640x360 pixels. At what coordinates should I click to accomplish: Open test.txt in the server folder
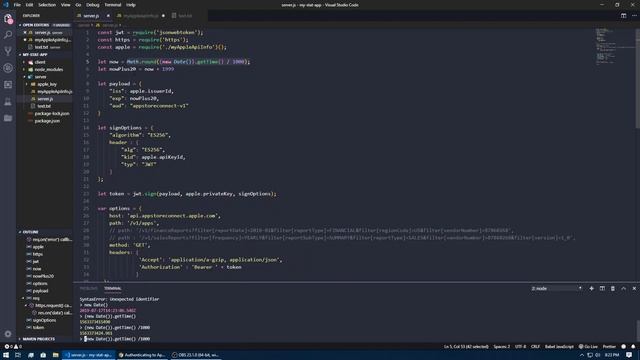[44, 106]
